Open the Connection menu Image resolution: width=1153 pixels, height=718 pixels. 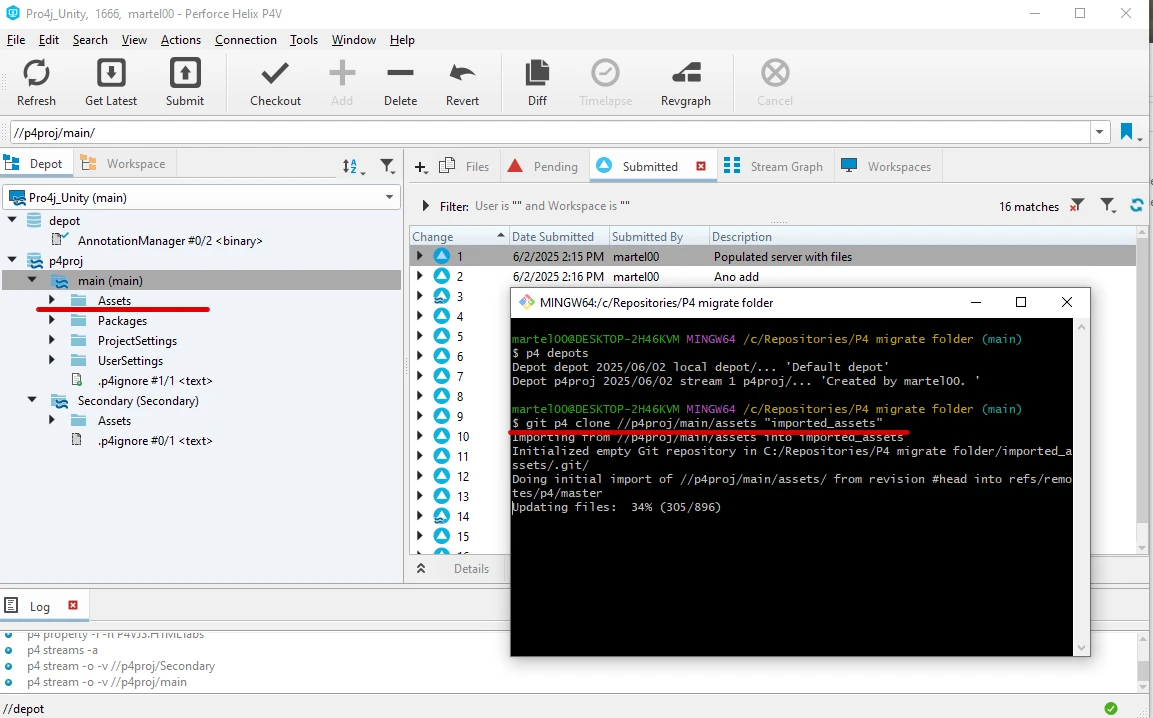coord(245,40)
